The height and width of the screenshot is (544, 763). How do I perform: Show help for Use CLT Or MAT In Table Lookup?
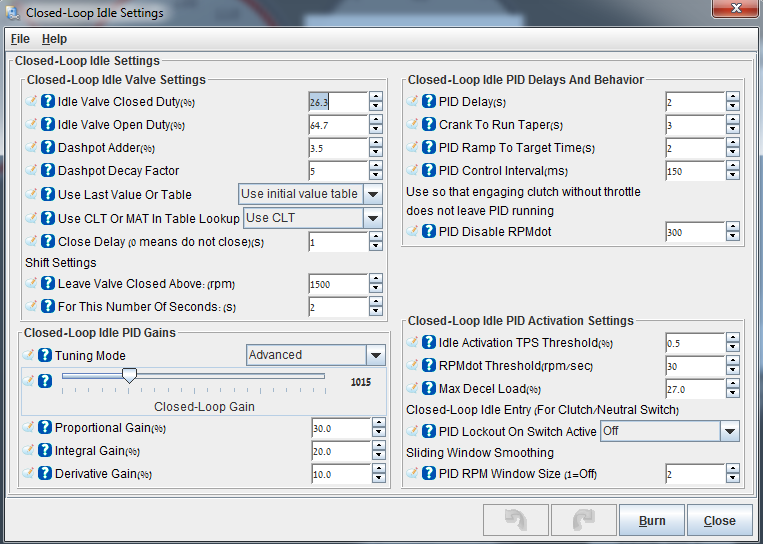(48, 218)
